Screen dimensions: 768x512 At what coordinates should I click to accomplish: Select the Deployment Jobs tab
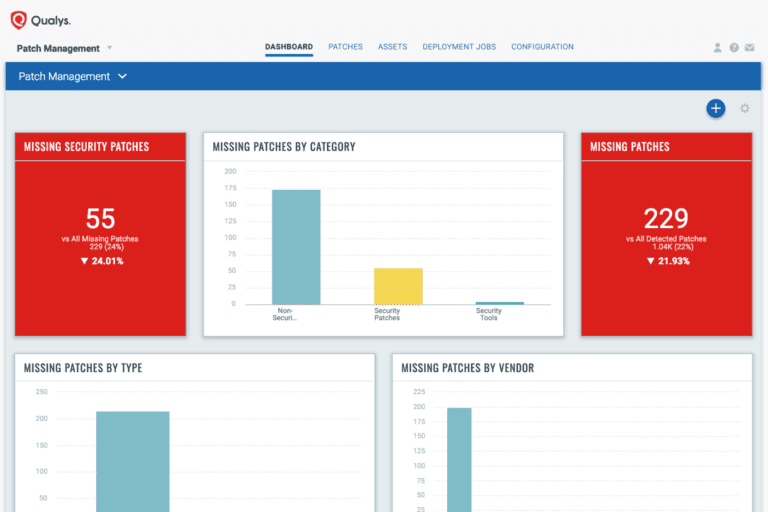coord(459,47)
